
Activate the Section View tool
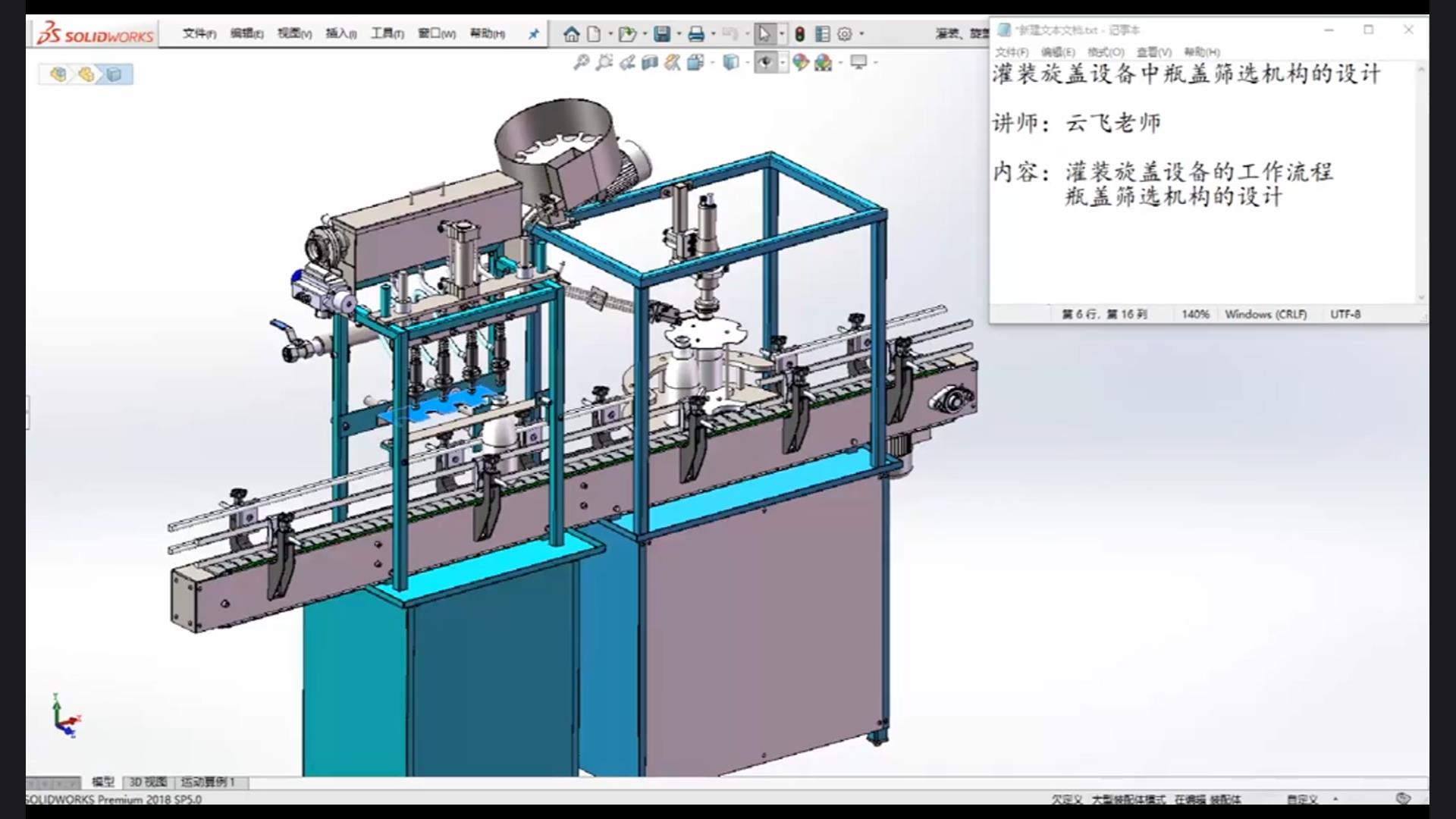(650, 62)
